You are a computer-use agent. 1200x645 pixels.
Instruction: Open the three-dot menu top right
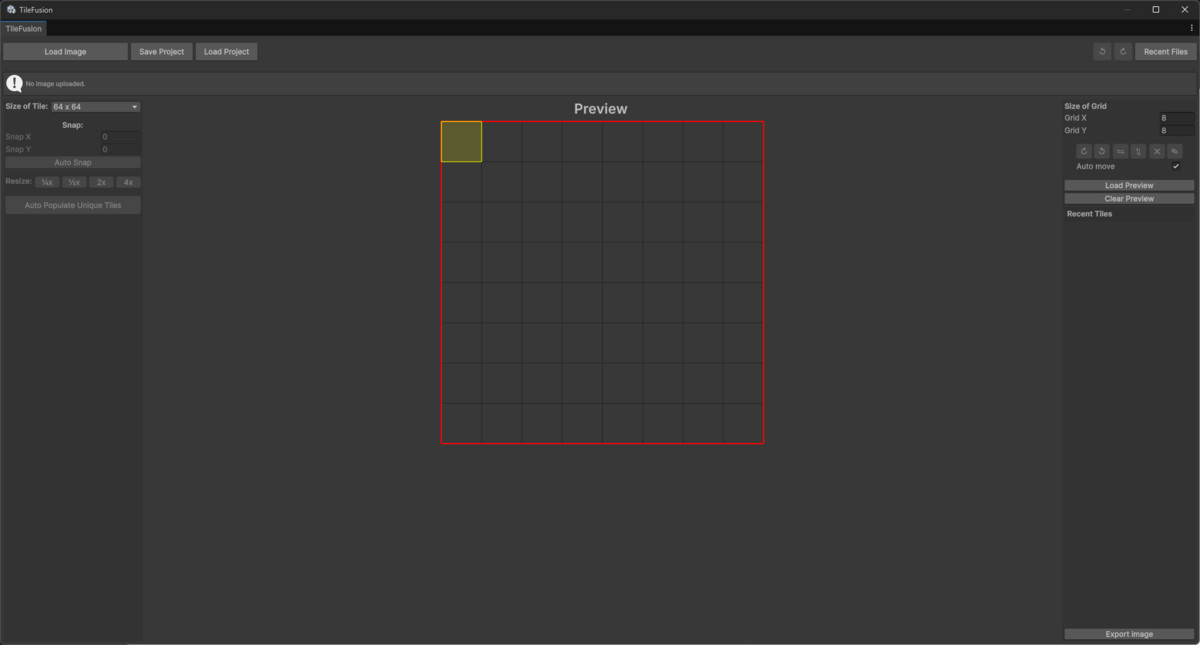tap(1191, 28)
